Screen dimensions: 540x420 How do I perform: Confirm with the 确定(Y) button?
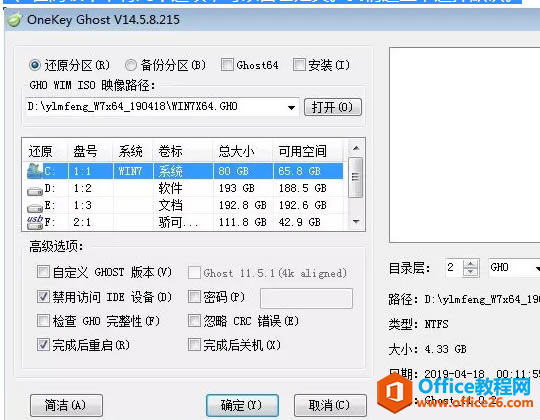[242, 405]
